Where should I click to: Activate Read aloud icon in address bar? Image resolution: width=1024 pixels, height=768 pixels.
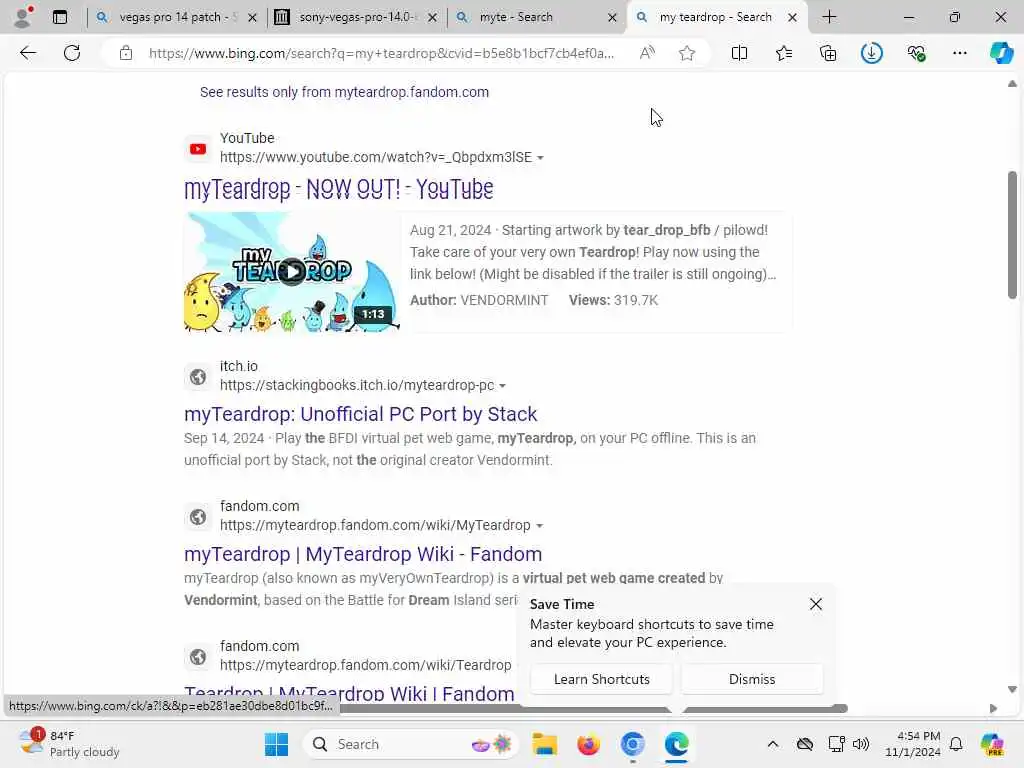point(647,53)
